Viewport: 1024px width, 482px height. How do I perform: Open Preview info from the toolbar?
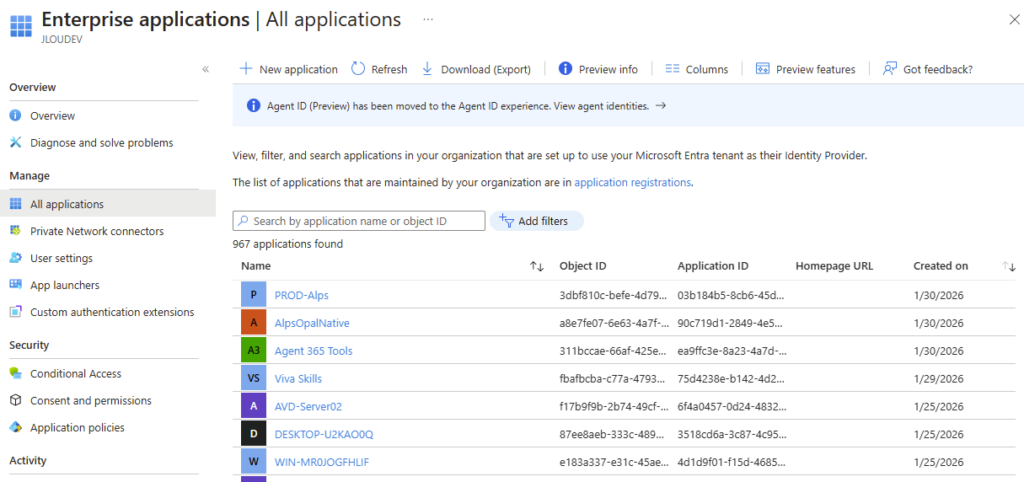tap(598, 69)
